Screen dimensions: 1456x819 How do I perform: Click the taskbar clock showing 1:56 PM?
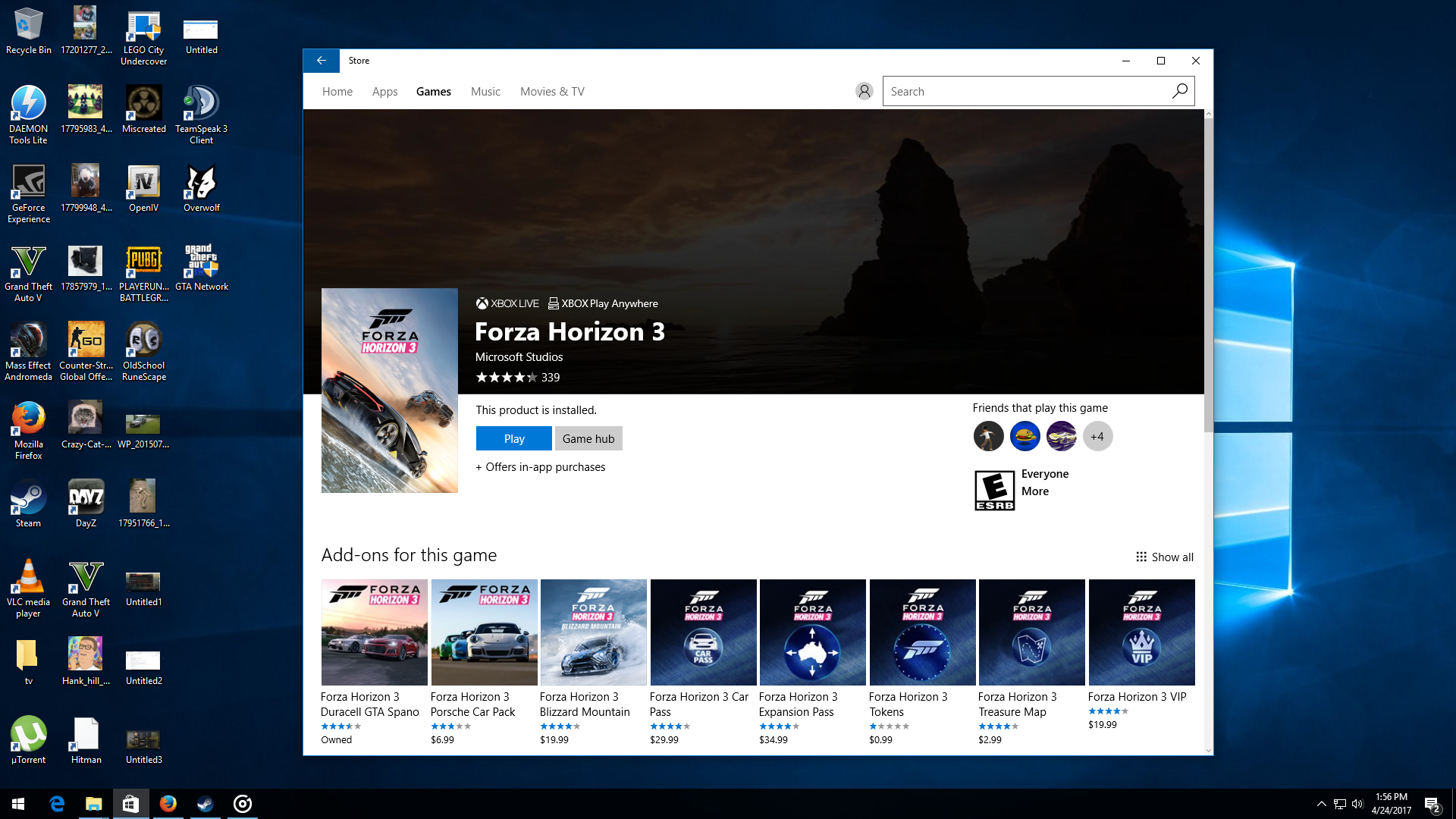[1392, 804]
